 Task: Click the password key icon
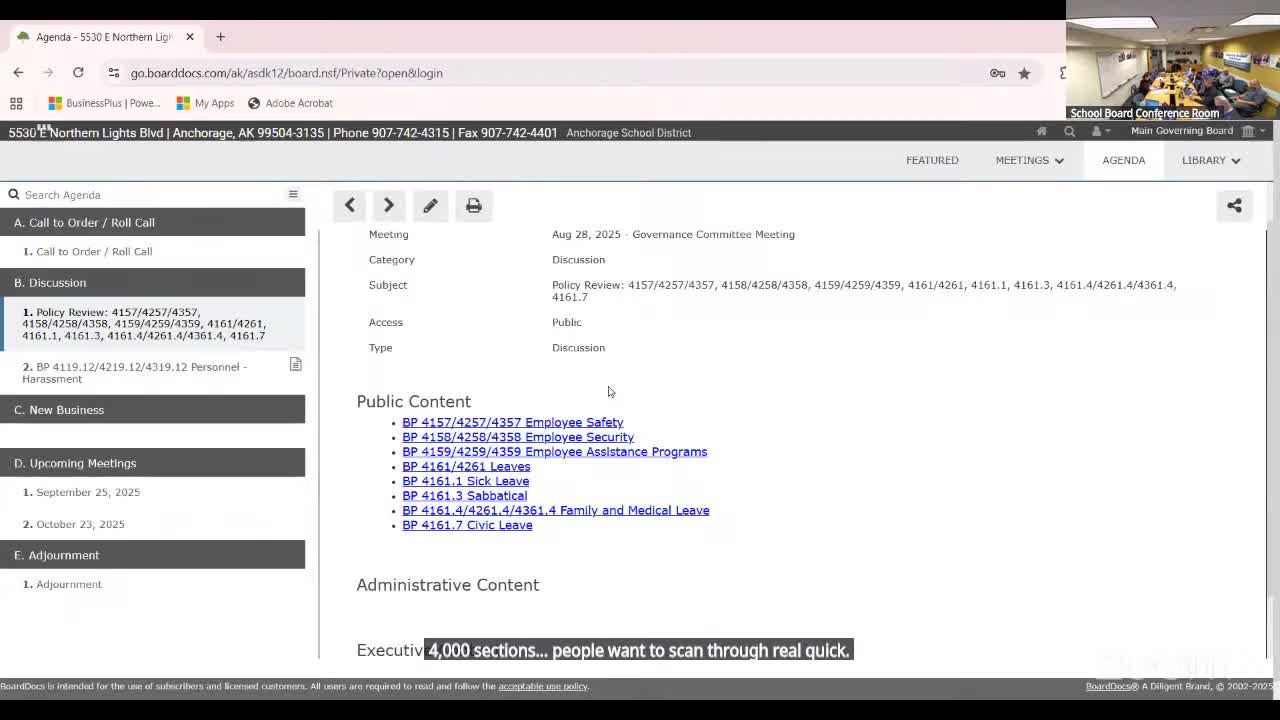(x=997, y=73)
